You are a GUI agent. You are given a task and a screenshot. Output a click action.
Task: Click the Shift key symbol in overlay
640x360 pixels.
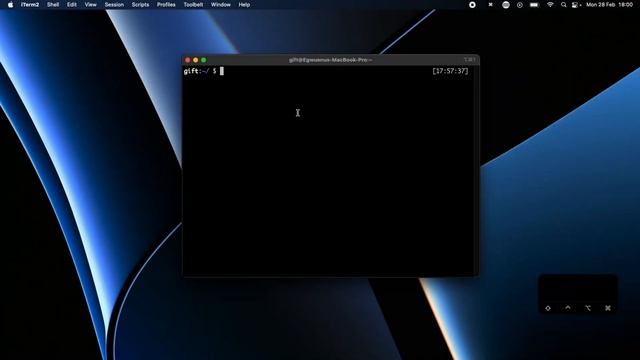548,308
